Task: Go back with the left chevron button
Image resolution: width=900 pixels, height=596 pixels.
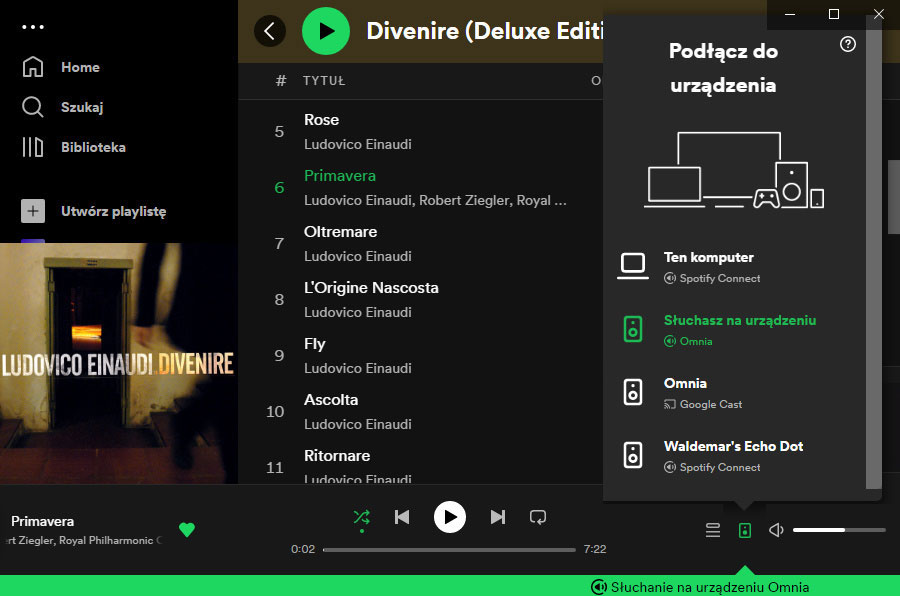Action: [270, 31]
